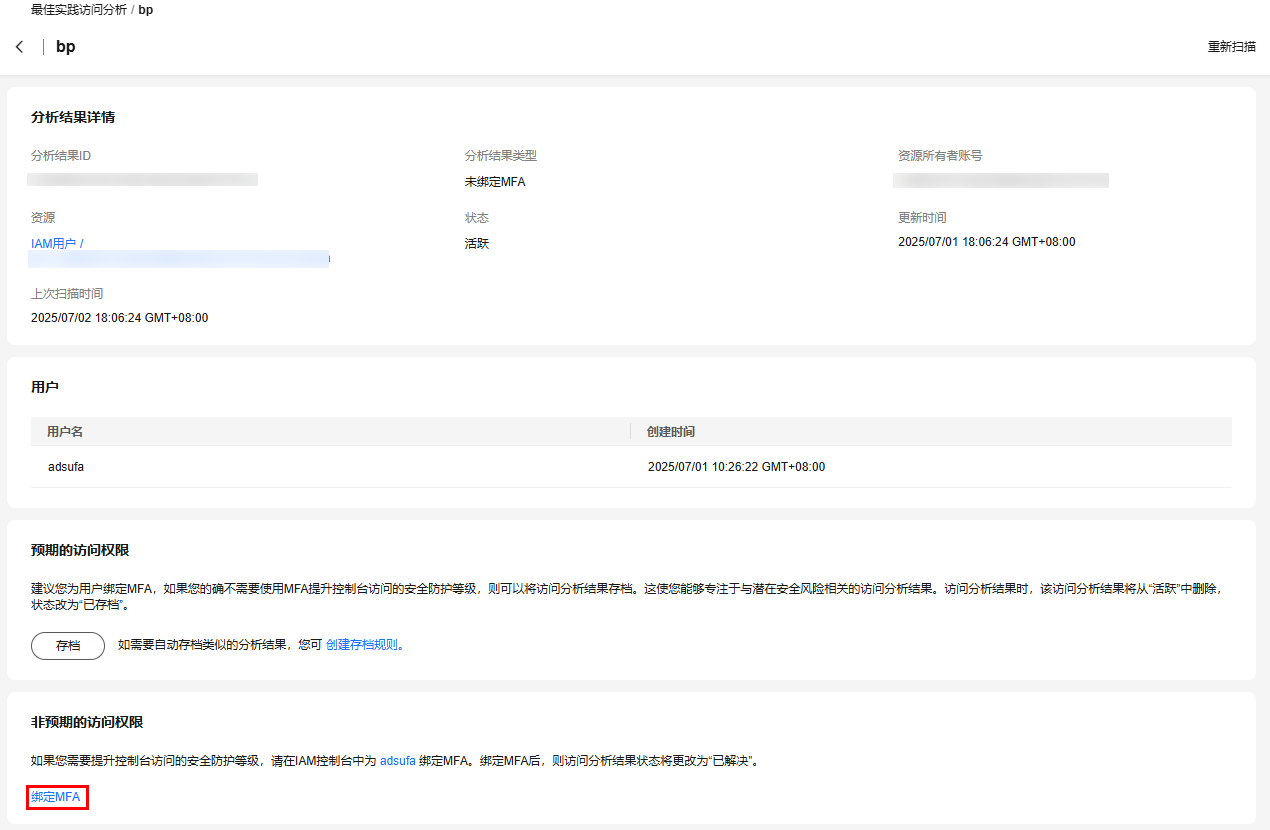Viewport: 1270px width, 830px height.
Task: Open the IAM用户 resource link
Action: pyautogui.click(x=56, y=243)
